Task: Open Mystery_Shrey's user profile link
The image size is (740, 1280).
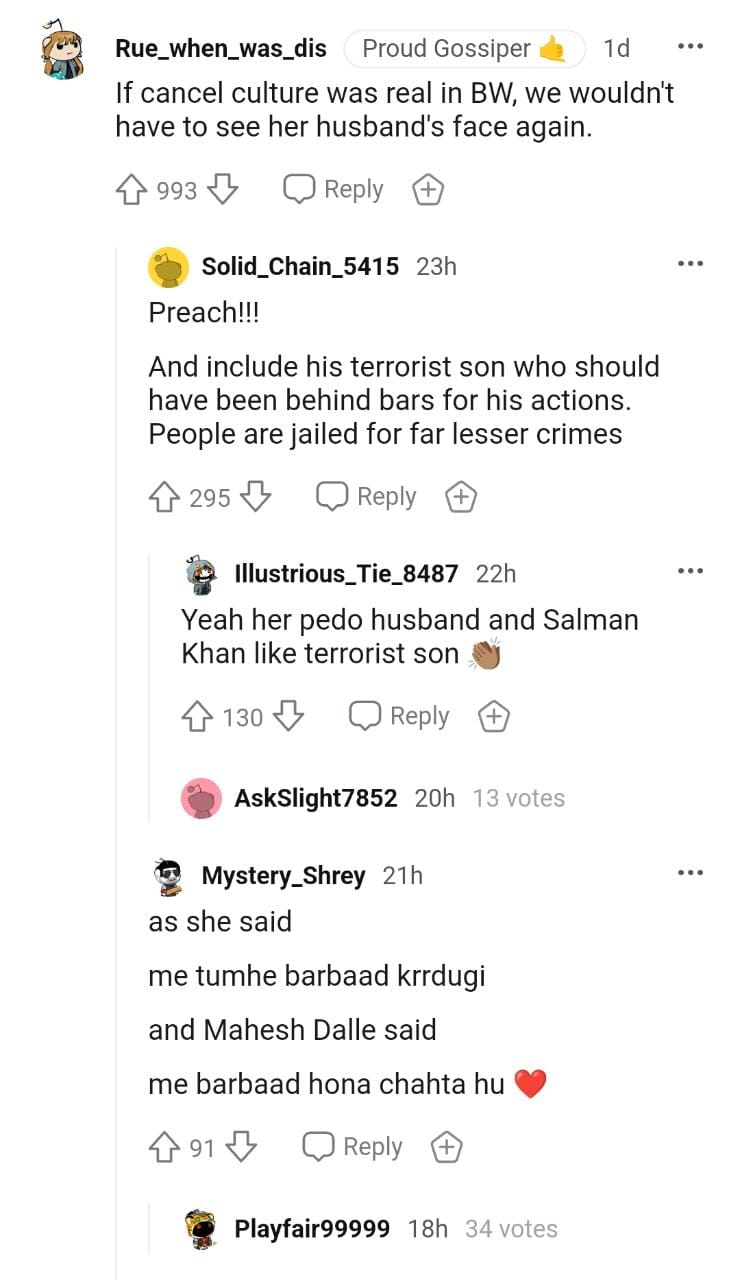Action: coord(283,876)
